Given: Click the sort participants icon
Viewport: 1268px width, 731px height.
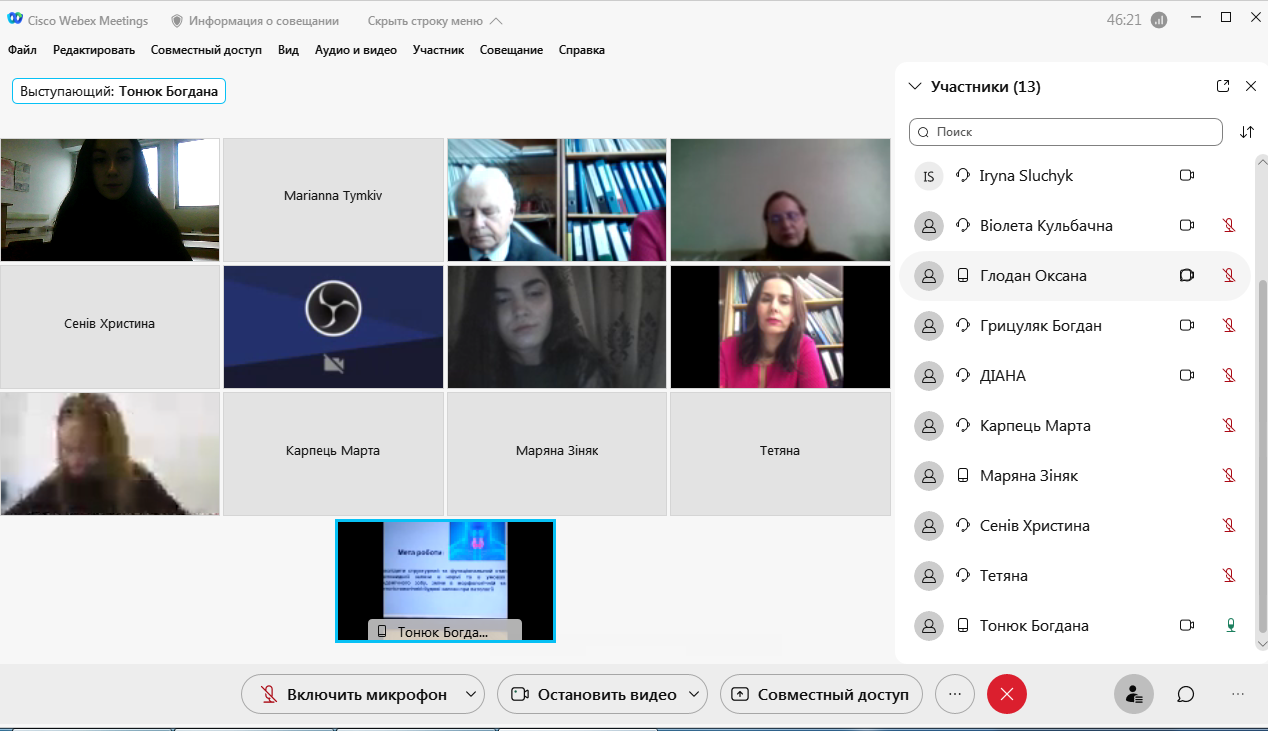Looking at the screenshot, I should pos(1246,132).
